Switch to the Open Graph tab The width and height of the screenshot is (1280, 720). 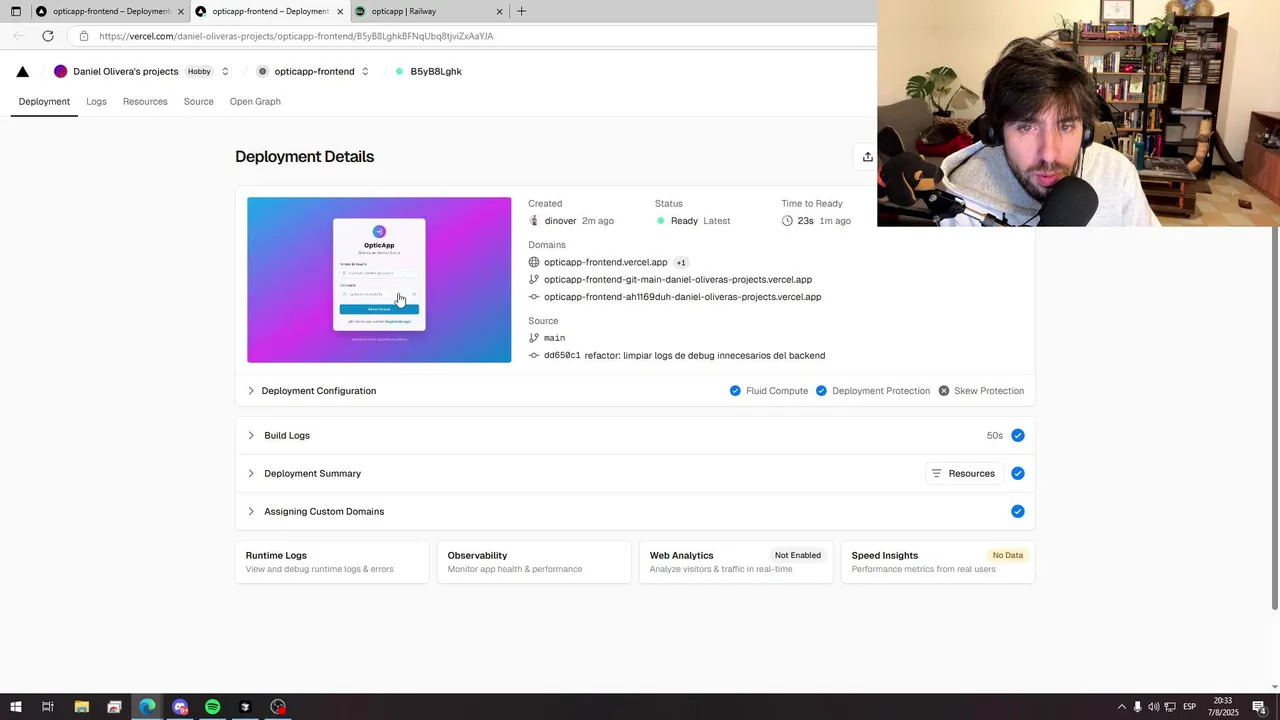(255, 101)
